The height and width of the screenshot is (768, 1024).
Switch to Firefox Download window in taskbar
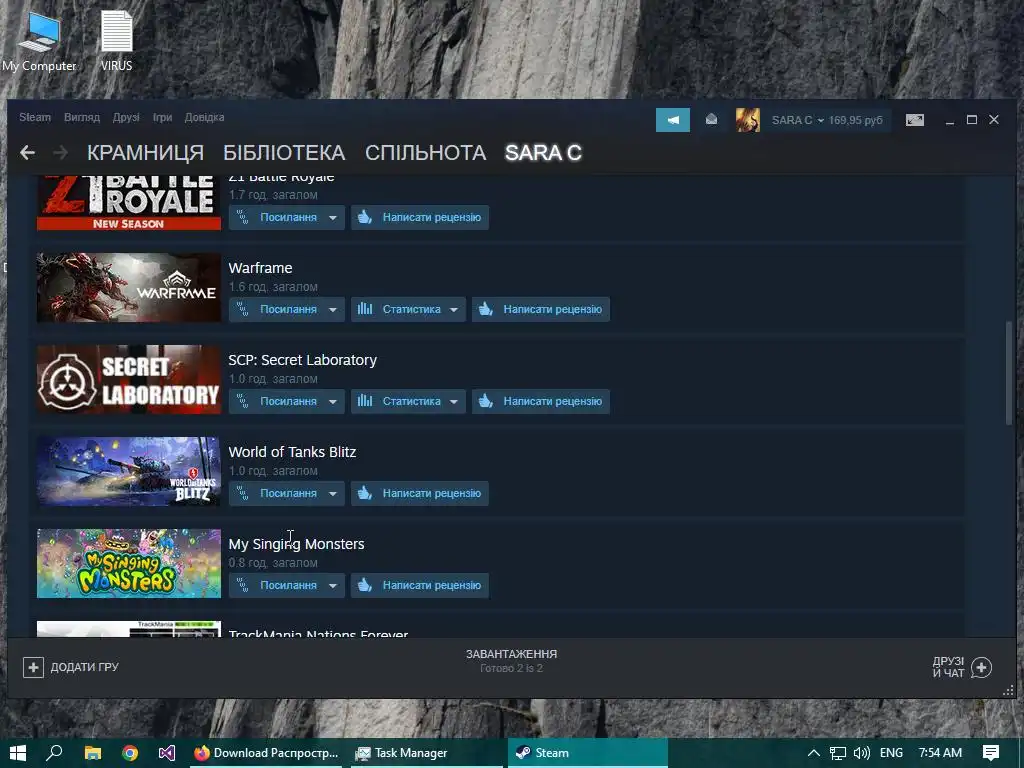(x=266, y=753)
